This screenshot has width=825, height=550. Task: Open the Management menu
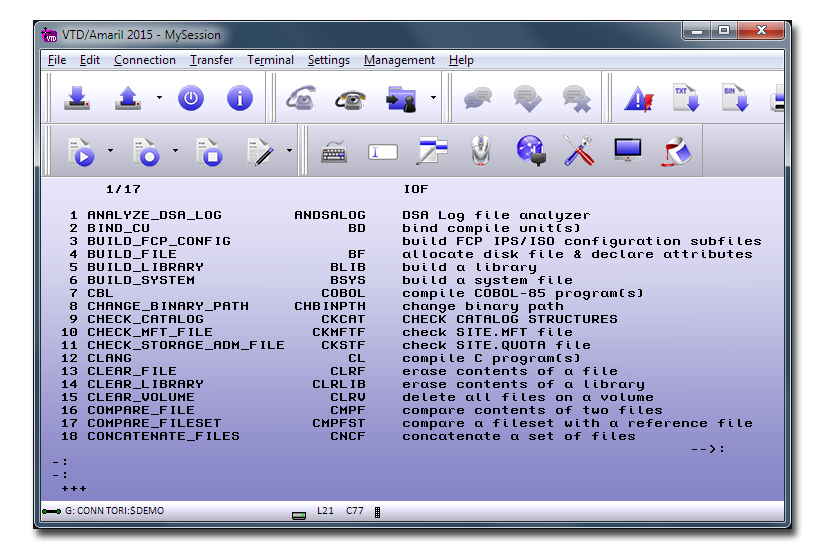tap(399, 60)
